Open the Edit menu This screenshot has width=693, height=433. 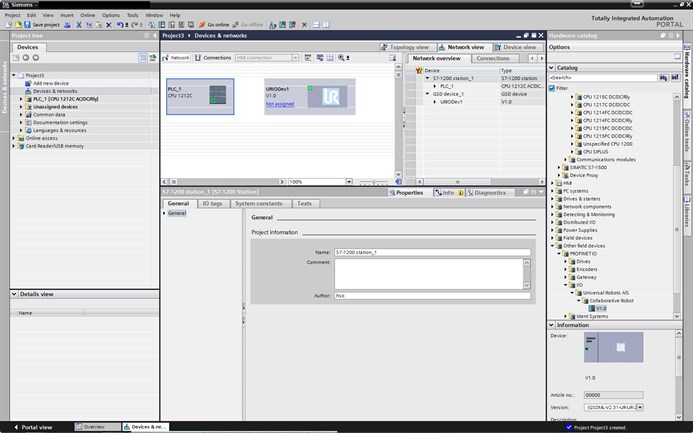coord(31,15)
